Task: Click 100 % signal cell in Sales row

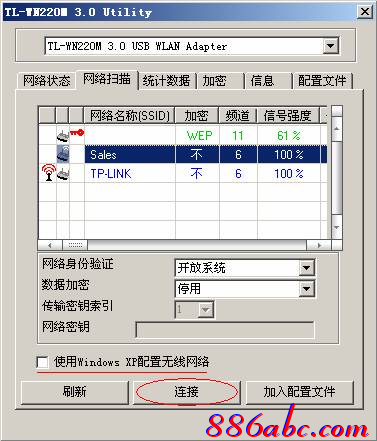Action: 289,154
